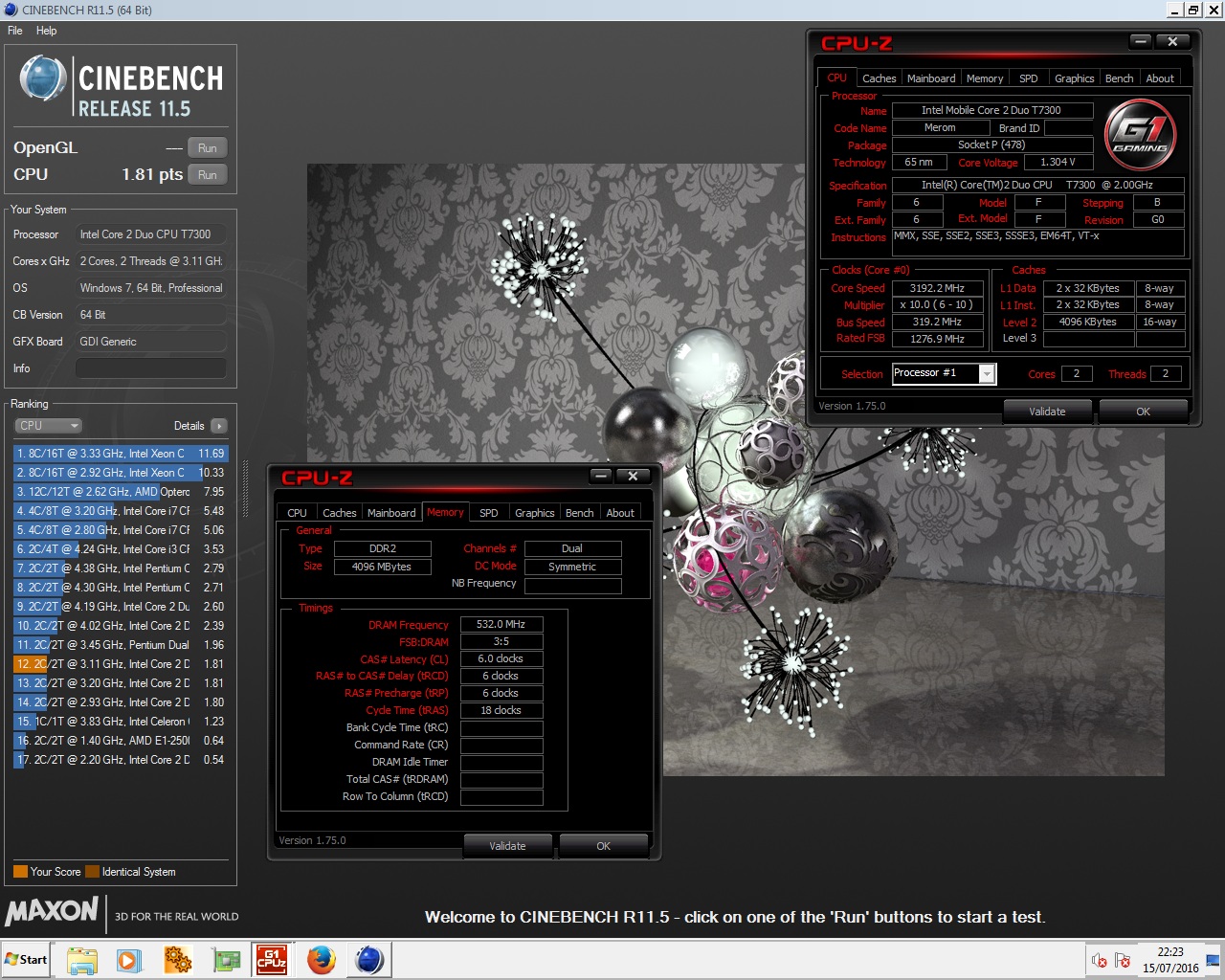The height and width of the screenshot is (980, 1225).
Task: Click show desktop monitor icon in tray
Action: 1213,960
